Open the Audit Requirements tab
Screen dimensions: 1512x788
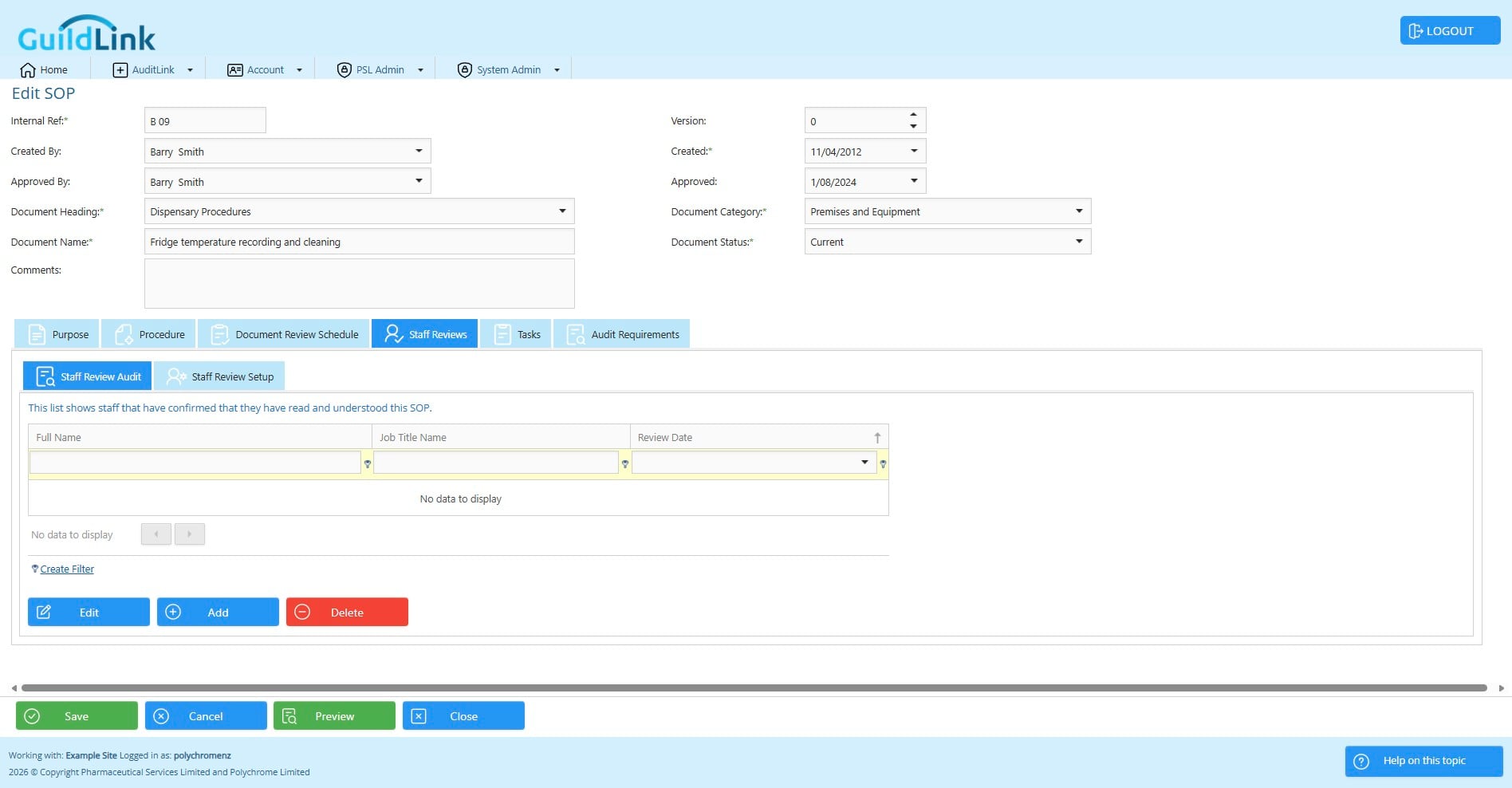point(621,334)
